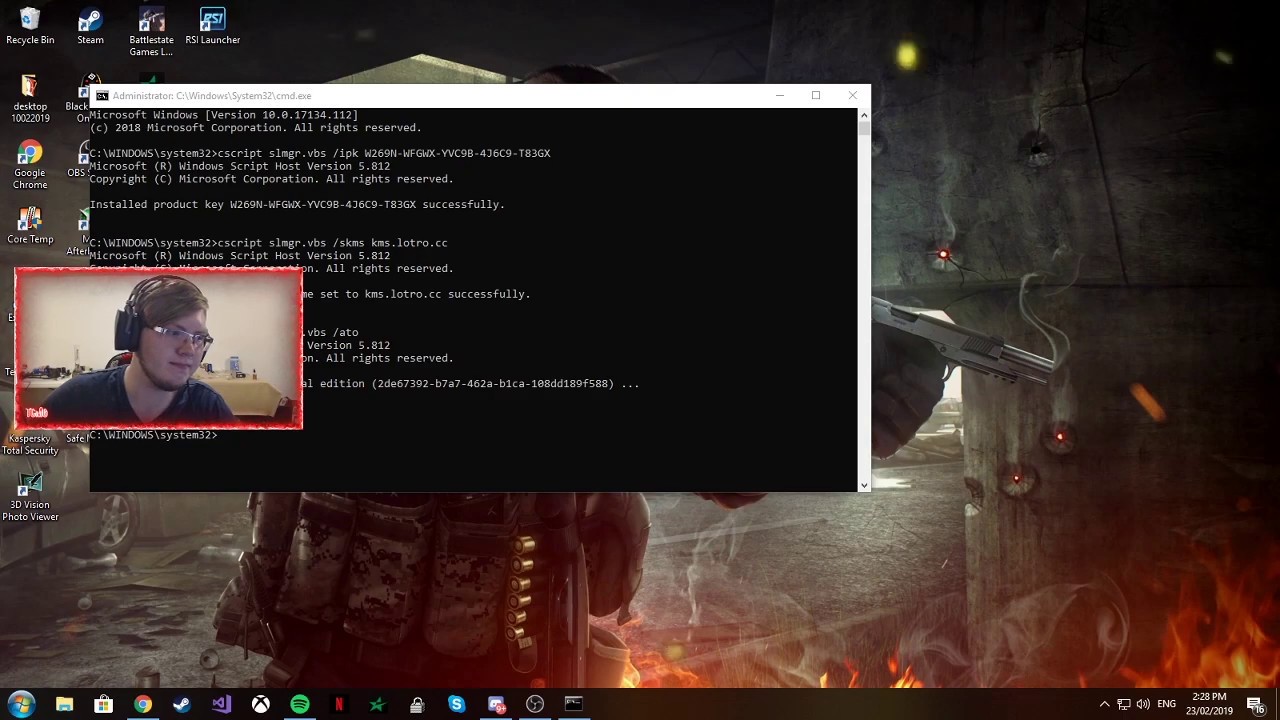Click the Administrator cmd.exe title bar text
The height and width of the screenshot is (720, 1280).
click(212, 96)
